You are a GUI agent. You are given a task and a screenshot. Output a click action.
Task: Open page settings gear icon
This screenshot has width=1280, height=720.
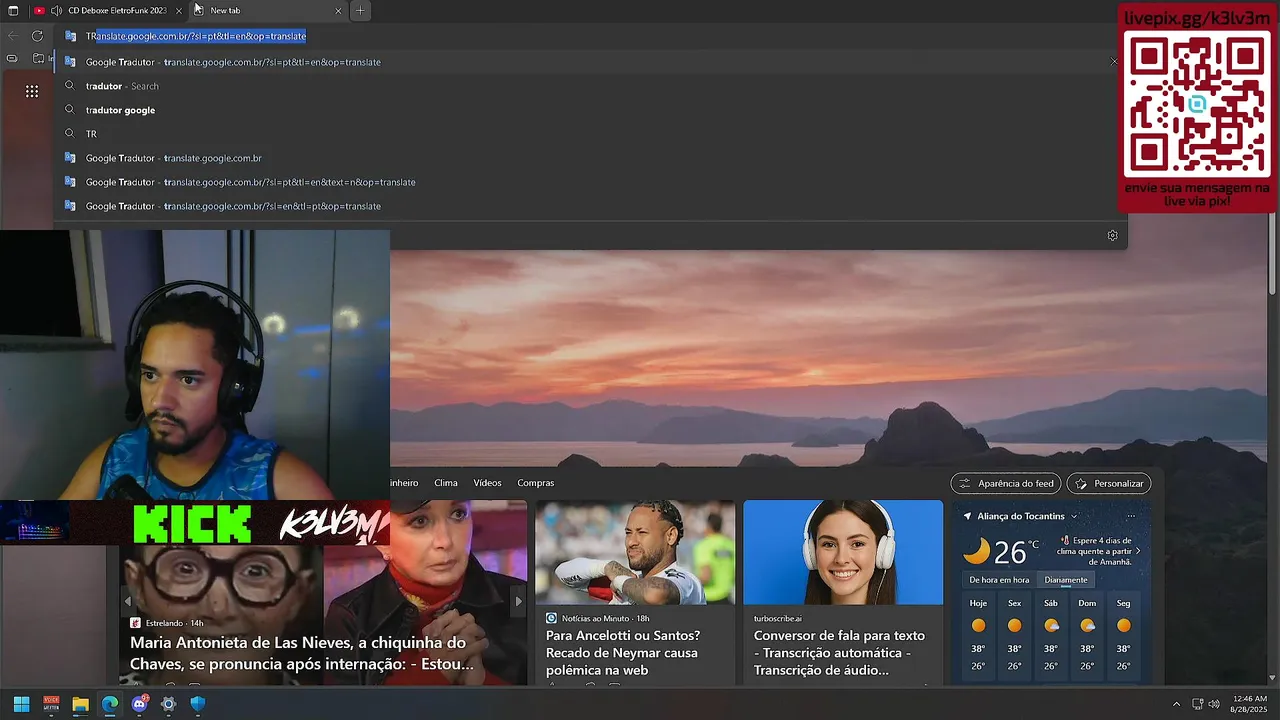coord(1112,236)
